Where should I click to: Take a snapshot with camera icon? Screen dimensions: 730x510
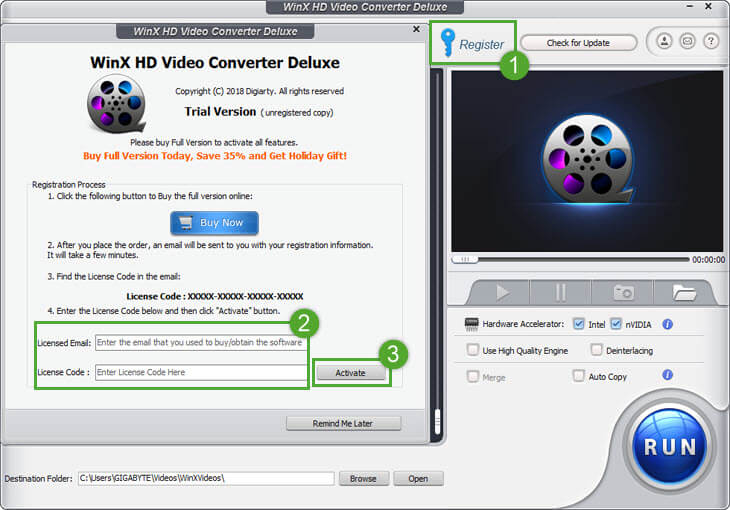click(623, 293)
